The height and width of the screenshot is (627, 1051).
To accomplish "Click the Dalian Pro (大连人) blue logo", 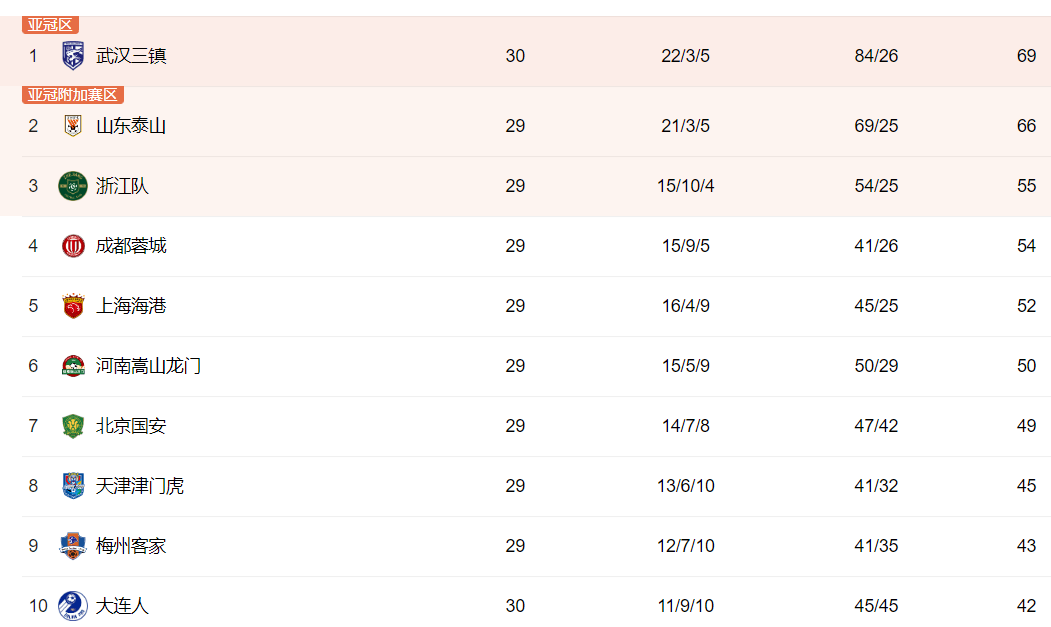I will coord(73,606).
